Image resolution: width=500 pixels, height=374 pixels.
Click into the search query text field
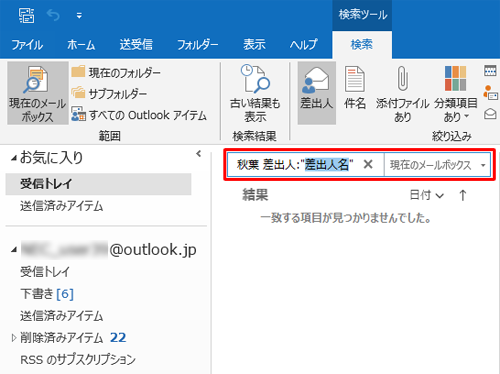coord(295,165)
